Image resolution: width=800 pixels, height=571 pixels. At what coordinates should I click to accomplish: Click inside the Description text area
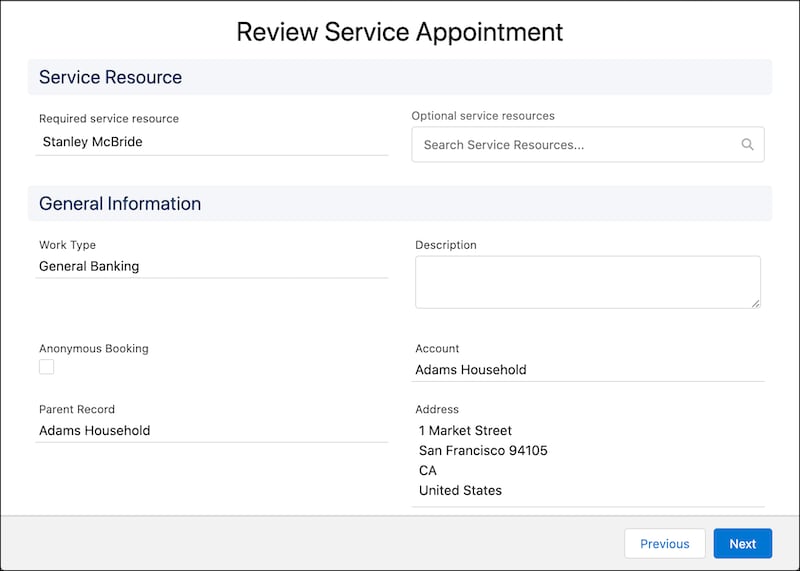tap(588, 282)
